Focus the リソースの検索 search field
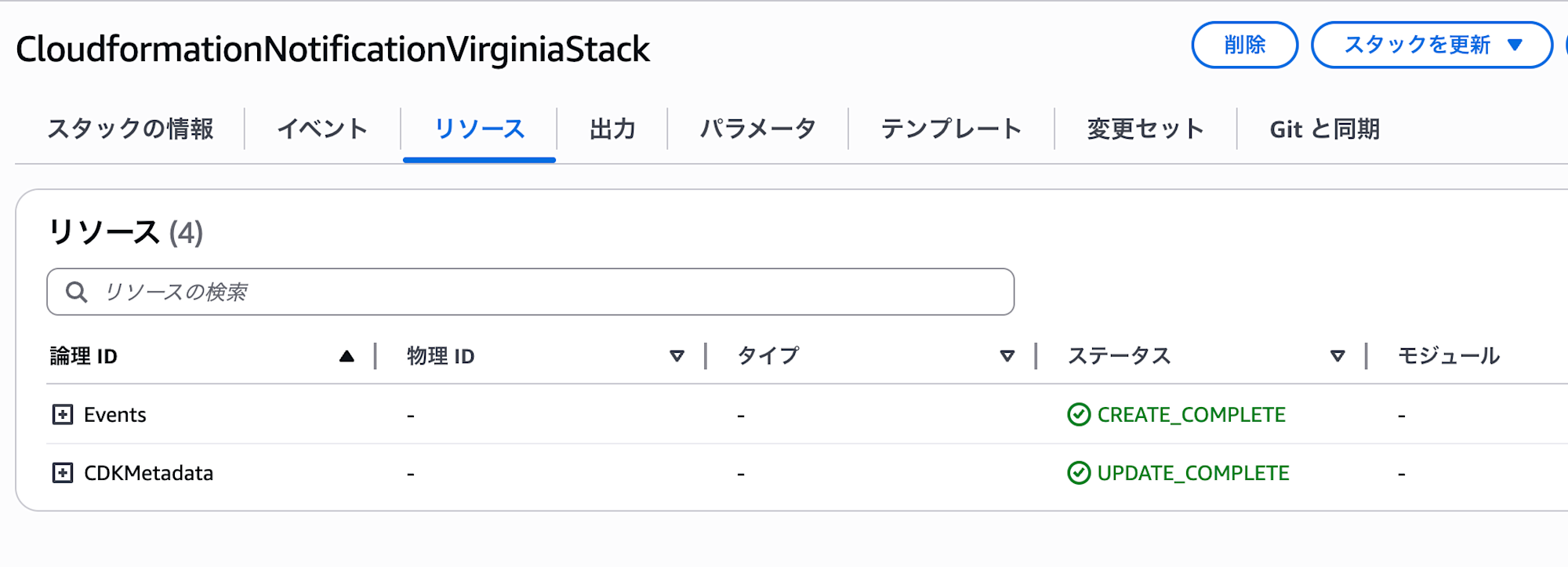 click(549, 293)
